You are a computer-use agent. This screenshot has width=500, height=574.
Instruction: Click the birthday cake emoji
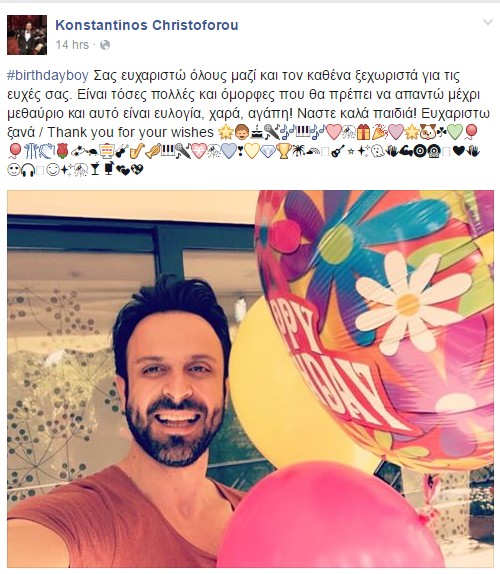(x=257, y=132)
